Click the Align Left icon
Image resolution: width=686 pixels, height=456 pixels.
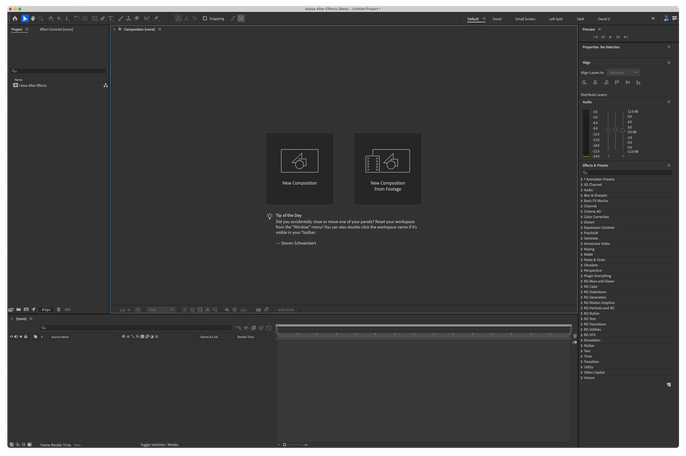[x=584, y=82]
